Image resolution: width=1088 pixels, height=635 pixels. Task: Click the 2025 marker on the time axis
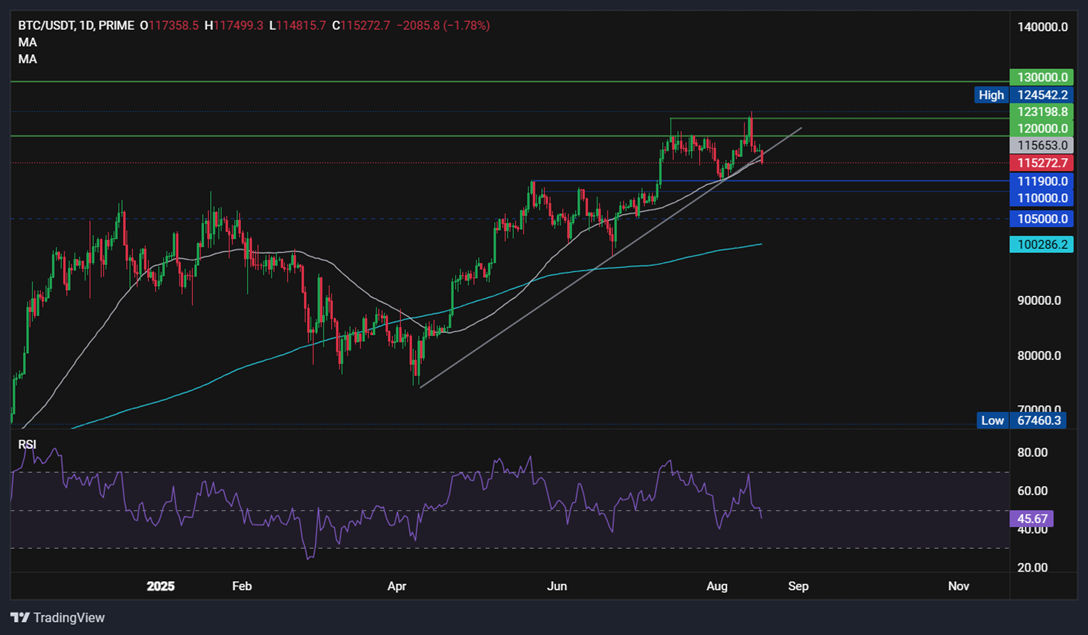[x=161, y=587]
